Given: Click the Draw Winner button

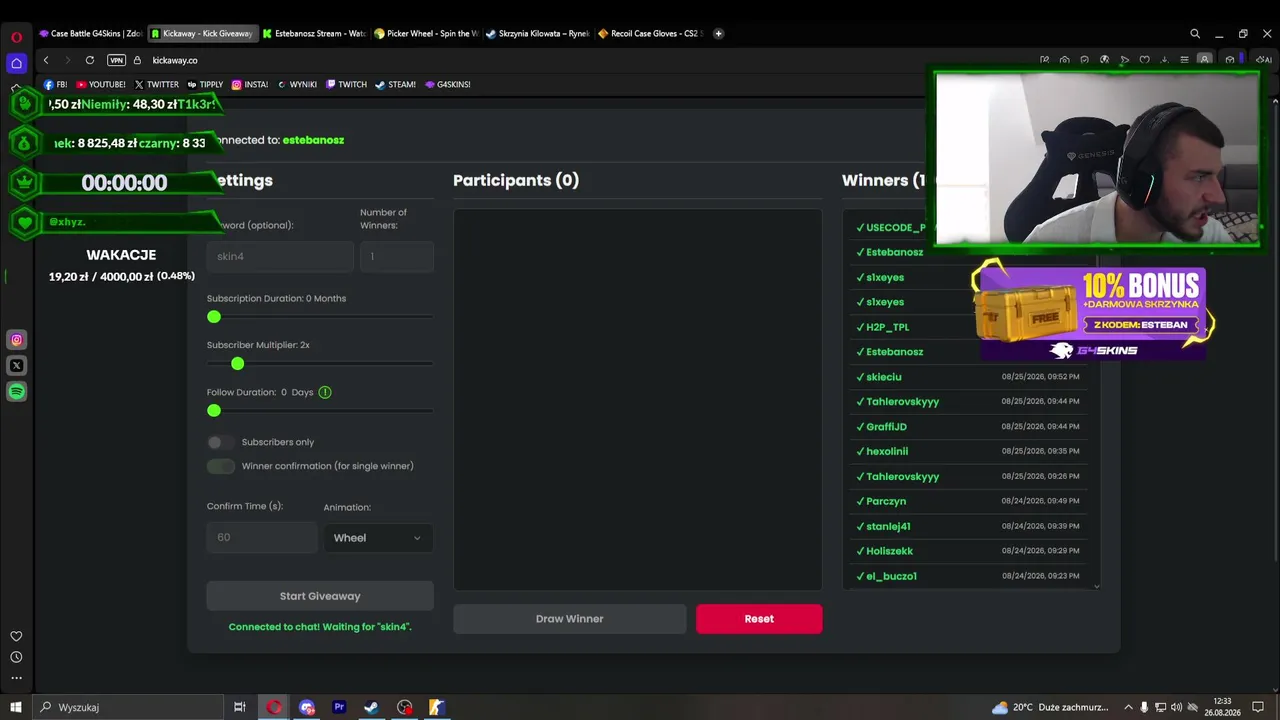Looking at the screenshot, I should tap(570, 619).
